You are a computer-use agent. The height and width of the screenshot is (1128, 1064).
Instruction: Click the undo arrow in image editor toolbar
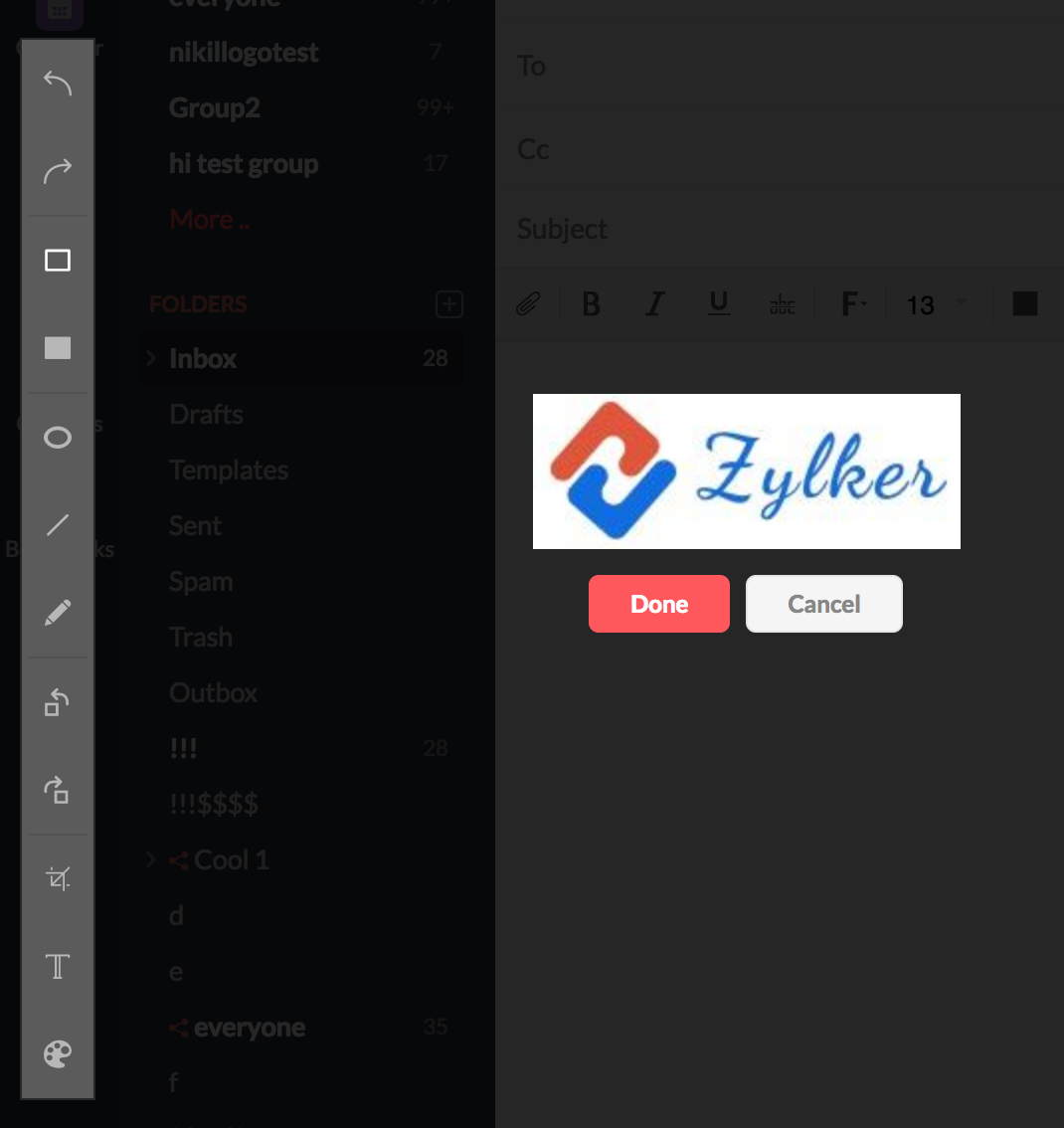tap(58, 84)
